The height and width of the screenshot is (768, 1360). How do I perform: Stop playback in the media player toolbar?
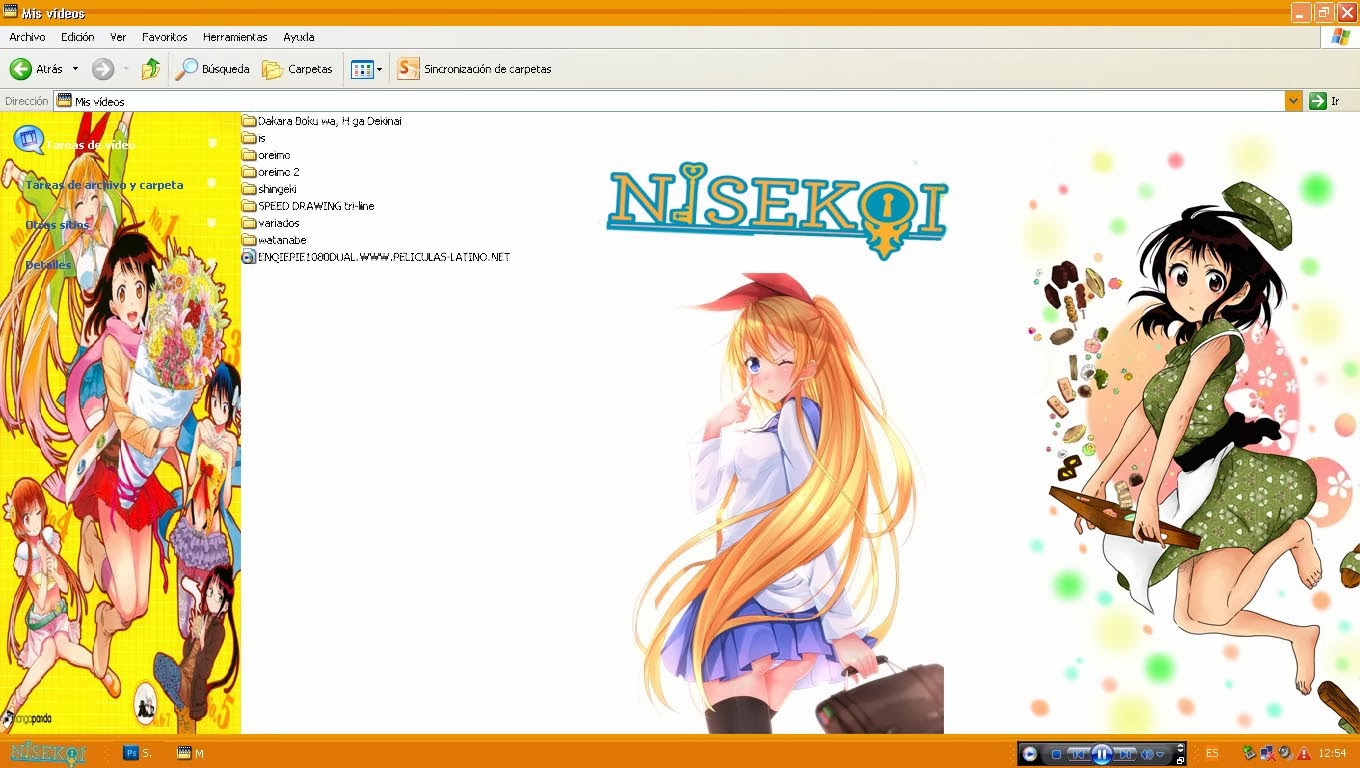point(1056,754)
